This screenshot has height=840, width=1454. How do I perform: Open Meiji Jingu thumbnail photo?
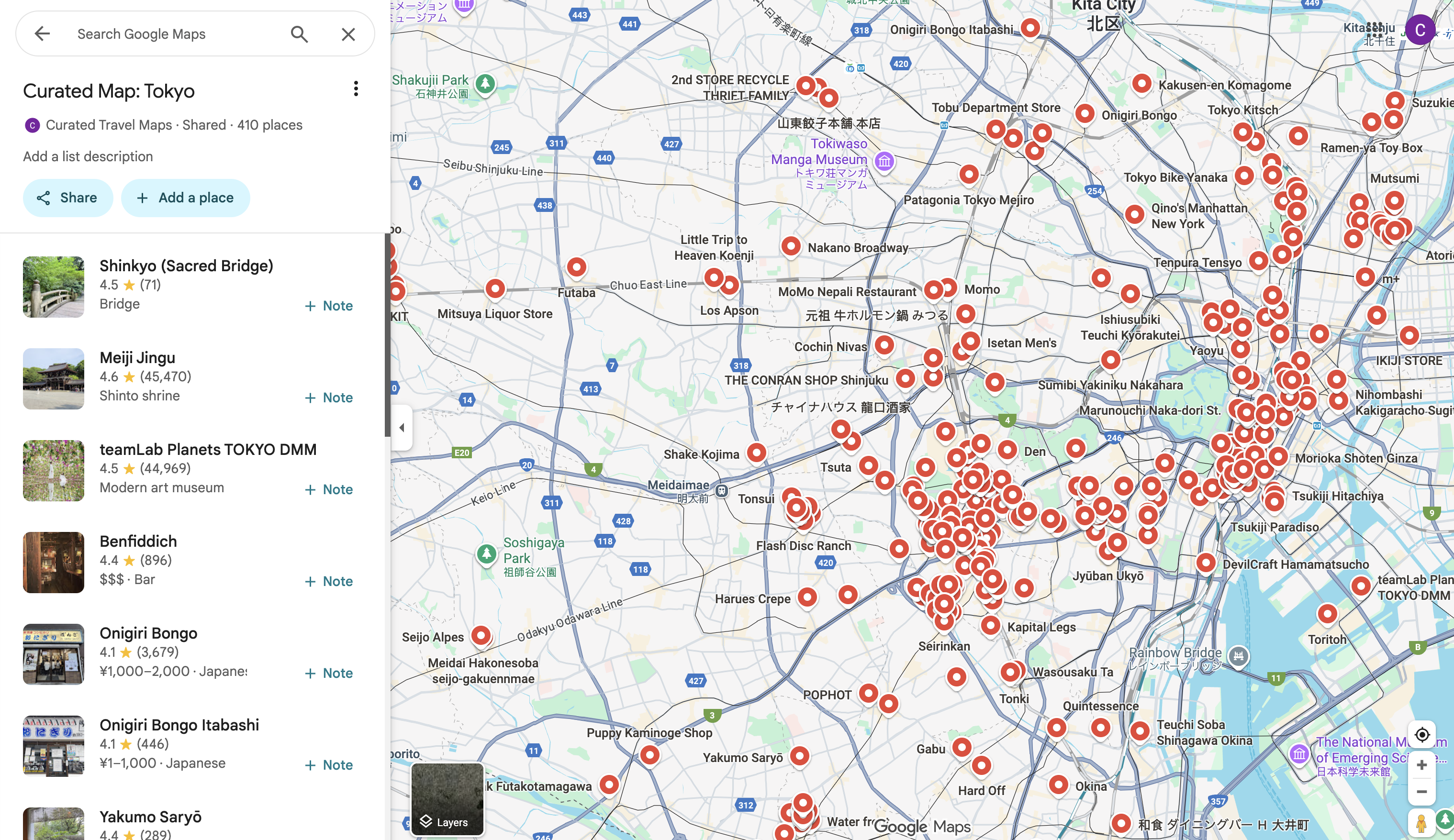[x=54, y=379]
